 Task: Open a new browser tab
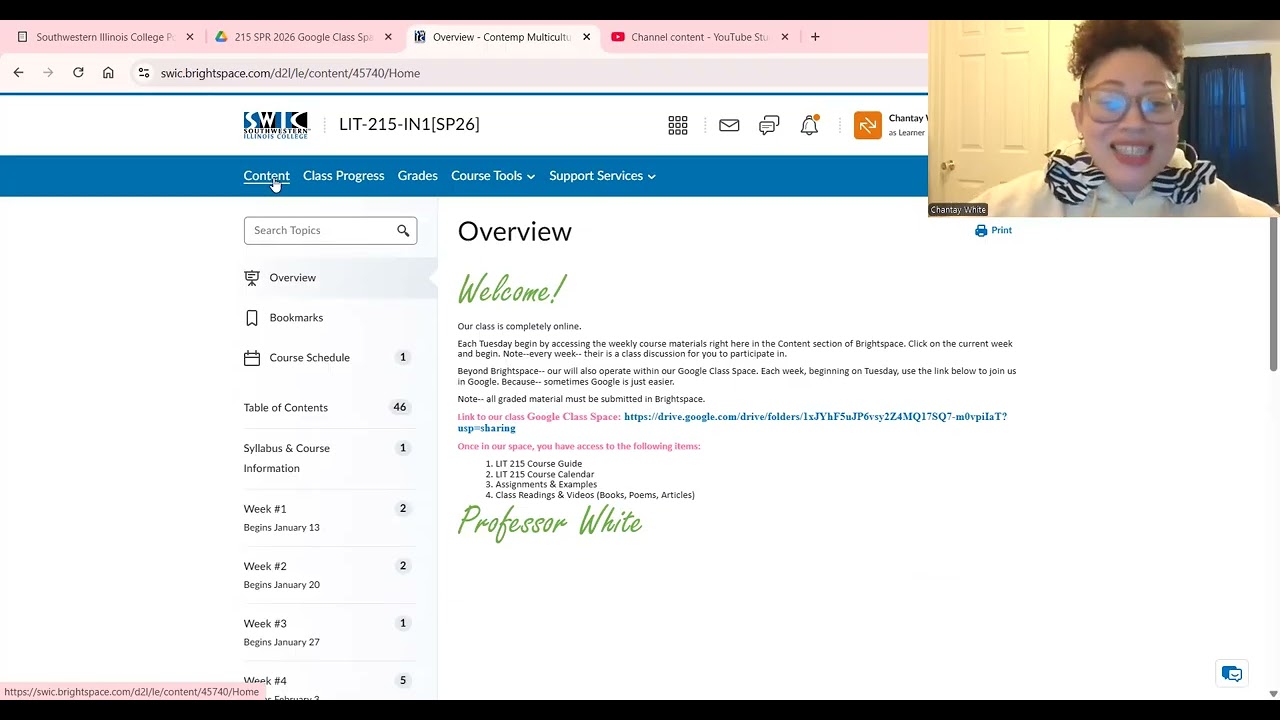tap(815, 37)
